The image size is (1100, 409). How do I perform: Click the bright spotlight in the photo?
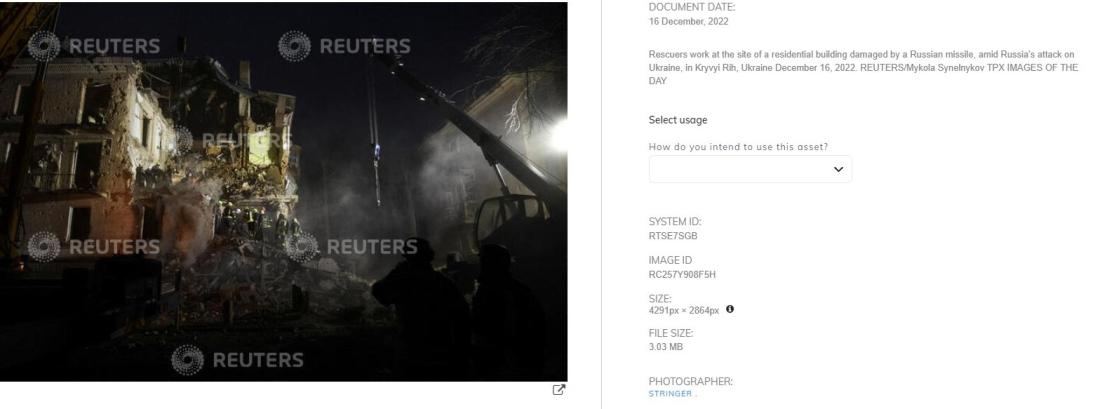tap(559, 135)
